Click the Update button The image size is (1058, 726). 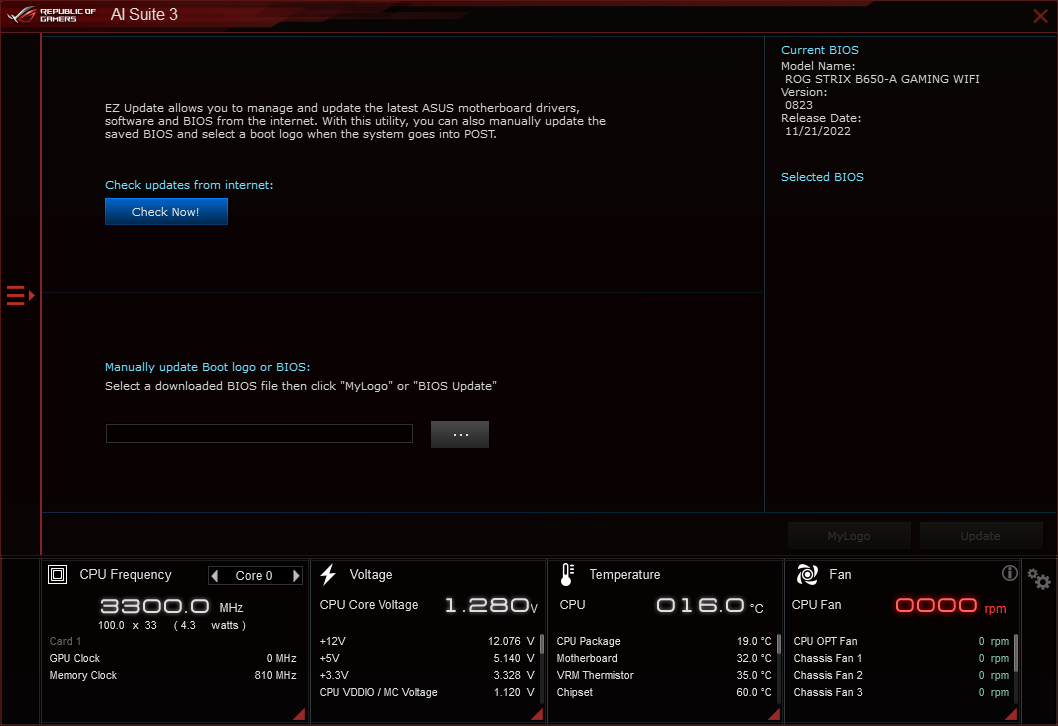pos(981,535)
